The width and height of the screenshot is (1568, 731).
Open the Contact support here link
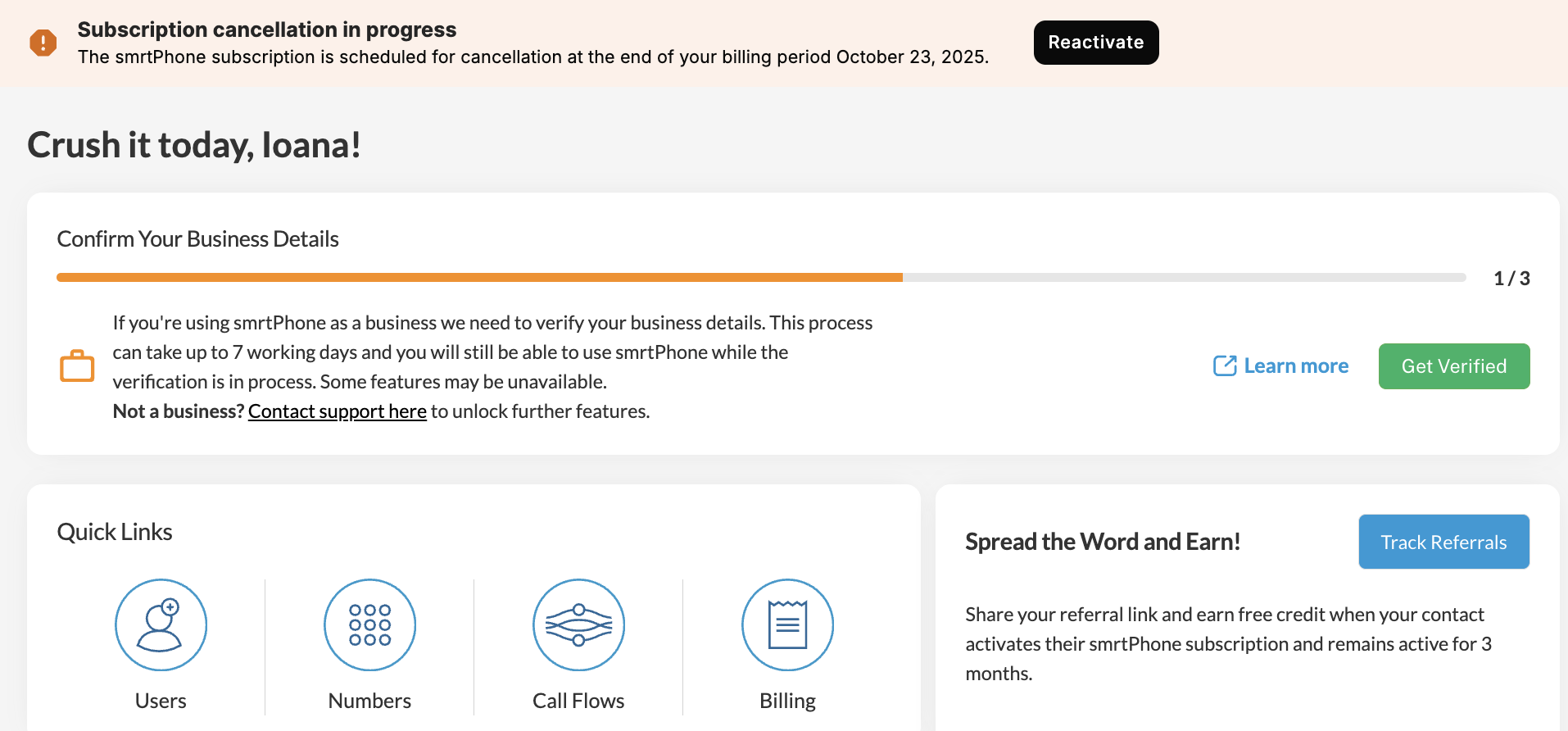(x=338, y=411)
